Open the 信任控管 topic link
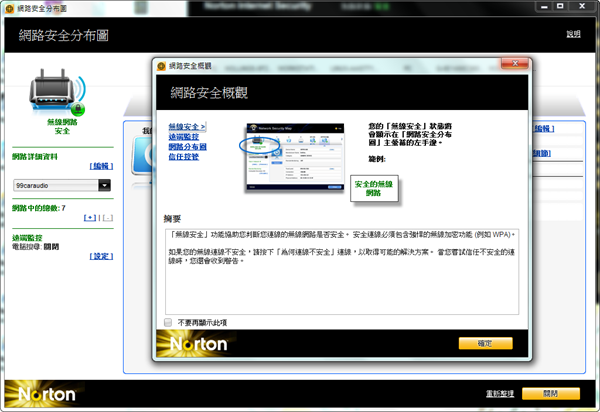Viewport: 600px width, 412px height. pos(184,156)
